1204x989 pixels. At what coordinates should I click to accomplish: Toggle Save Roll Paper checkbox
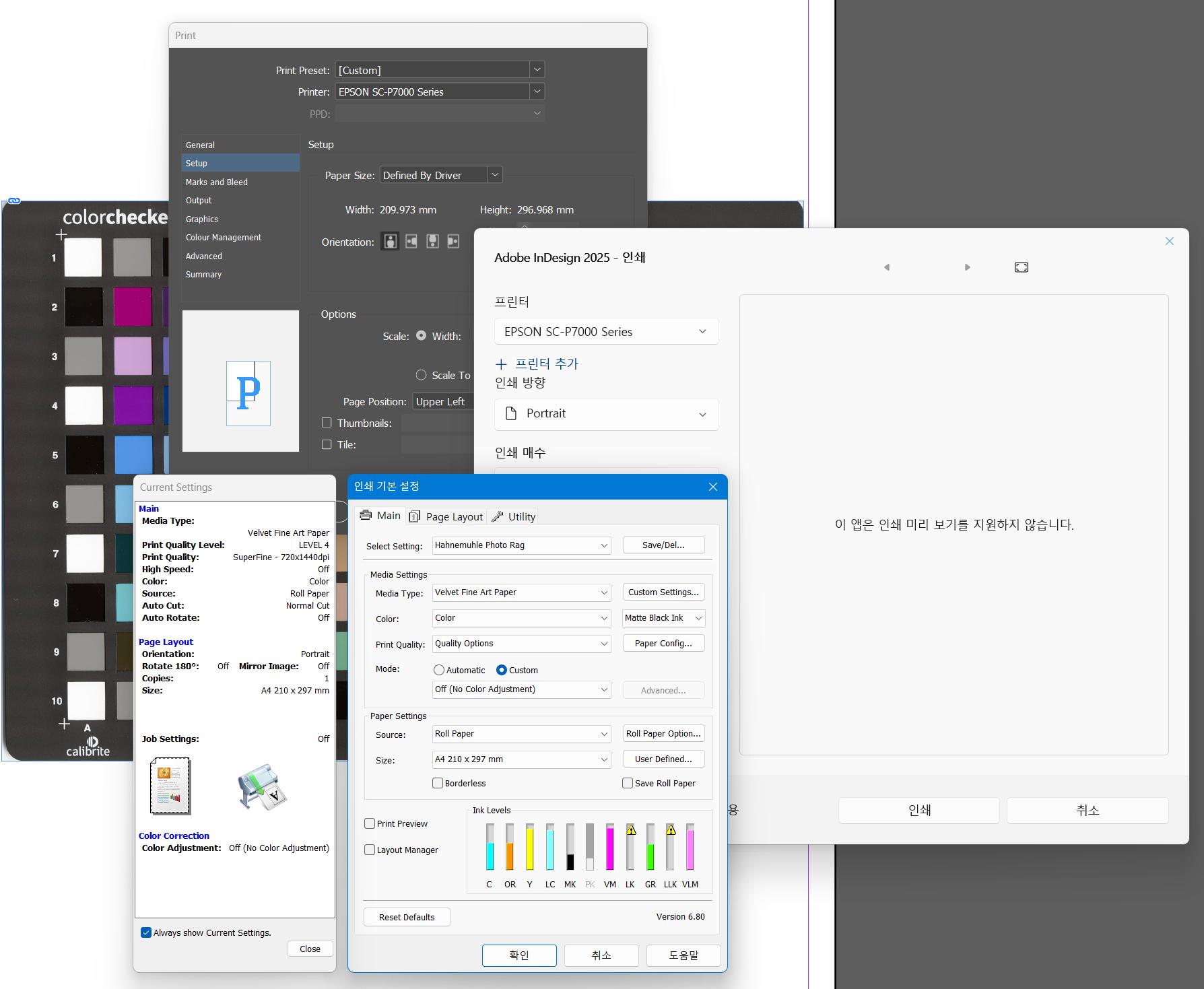(628, 783)
